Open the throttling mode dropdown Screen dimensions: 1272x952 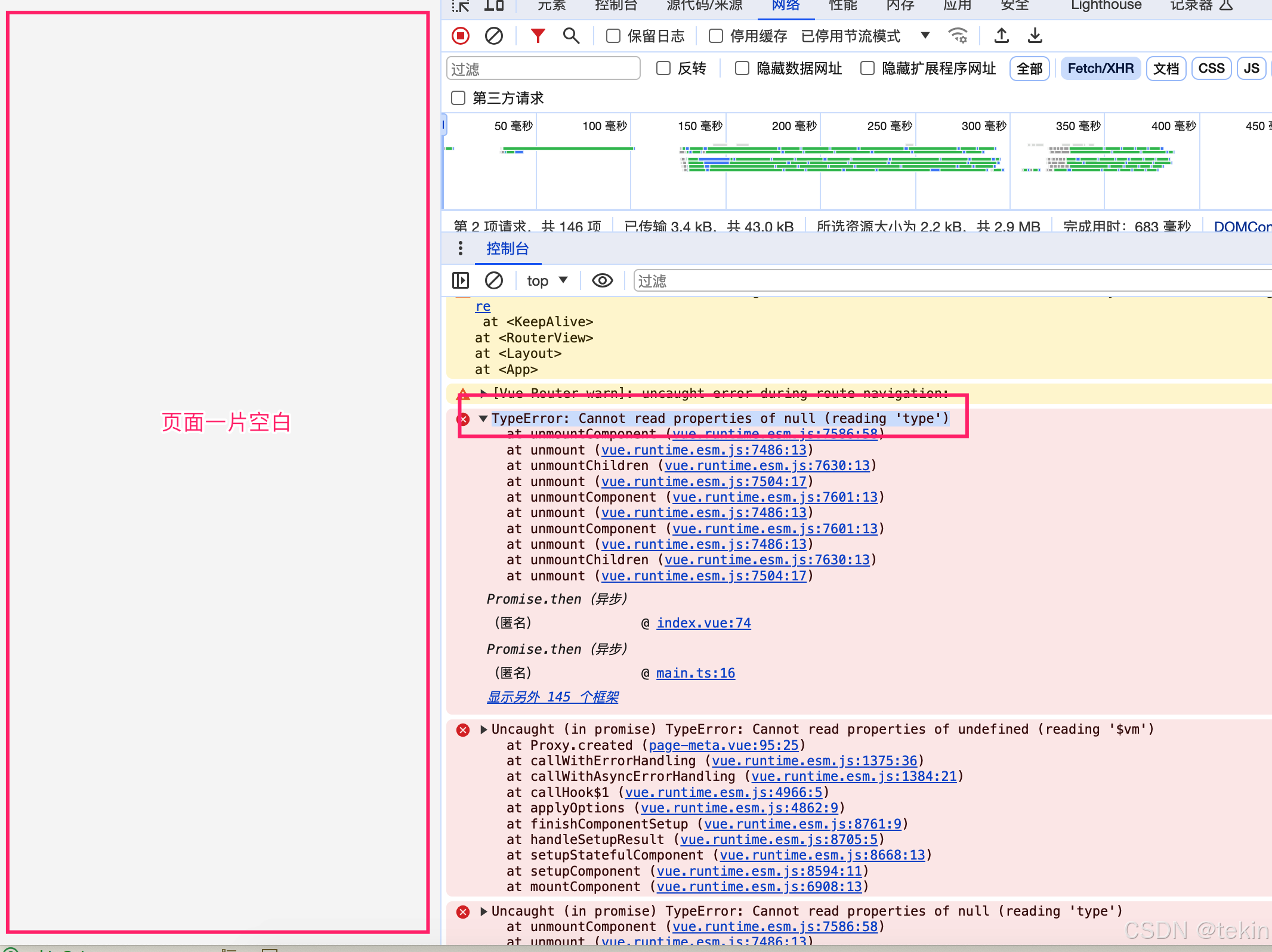tap(925, 36)
